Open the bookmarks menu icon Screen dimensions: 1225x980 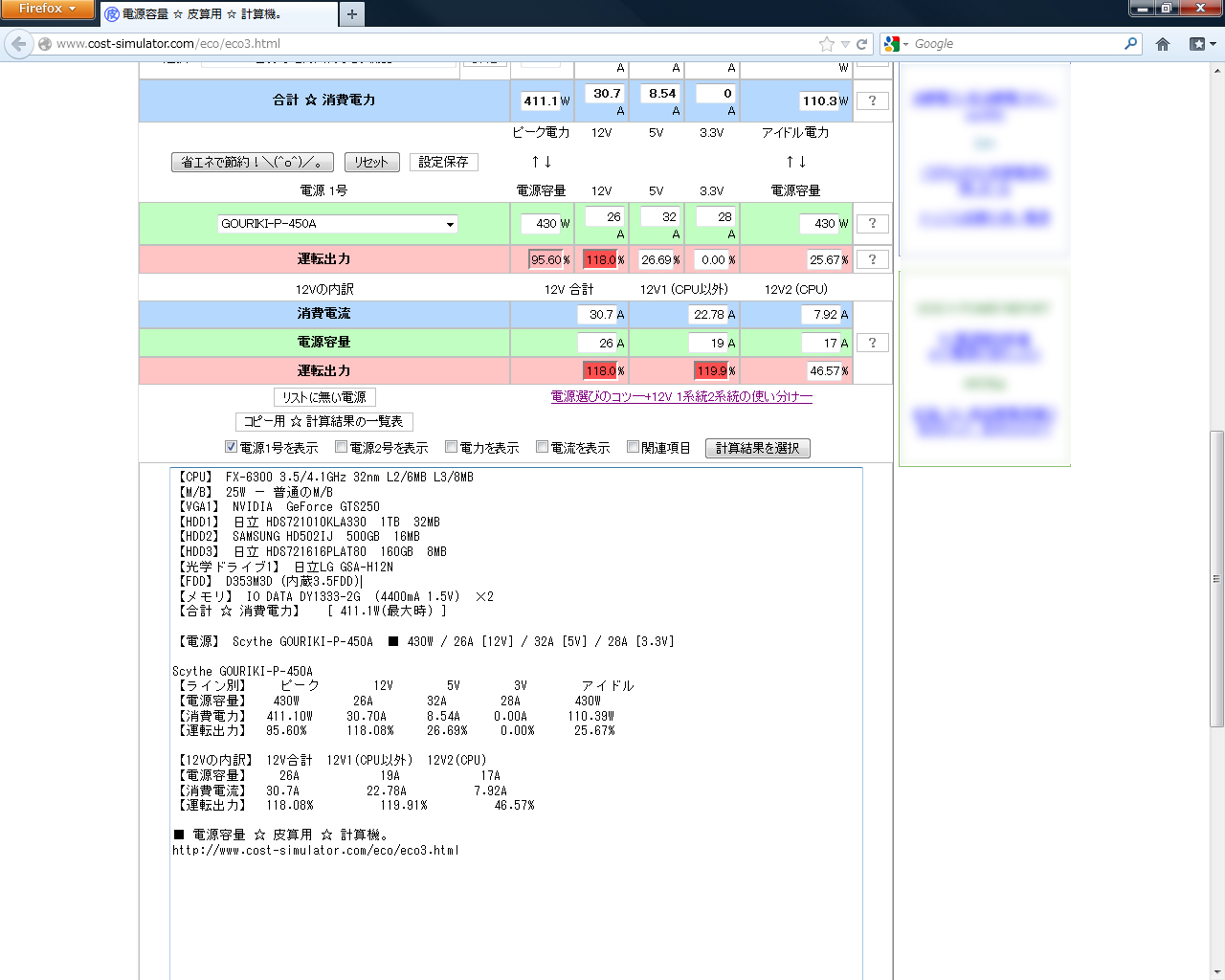pyautogui.click(x=1202, y=44)
